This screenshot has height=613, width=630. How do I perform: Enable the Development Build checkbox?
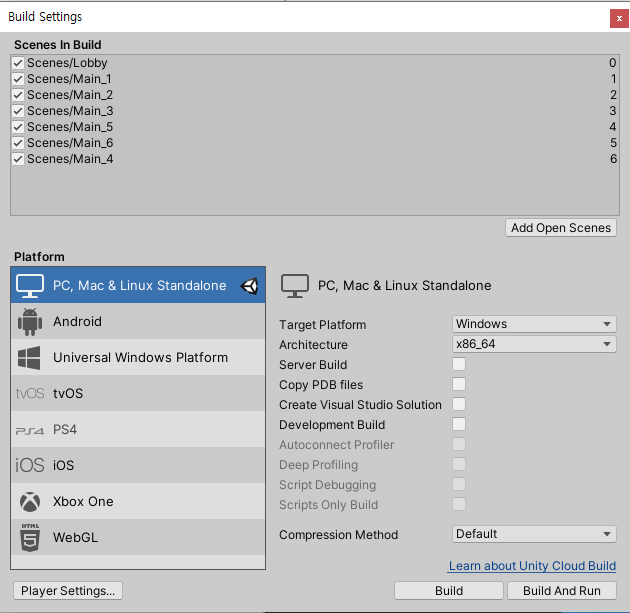(459, 424)
